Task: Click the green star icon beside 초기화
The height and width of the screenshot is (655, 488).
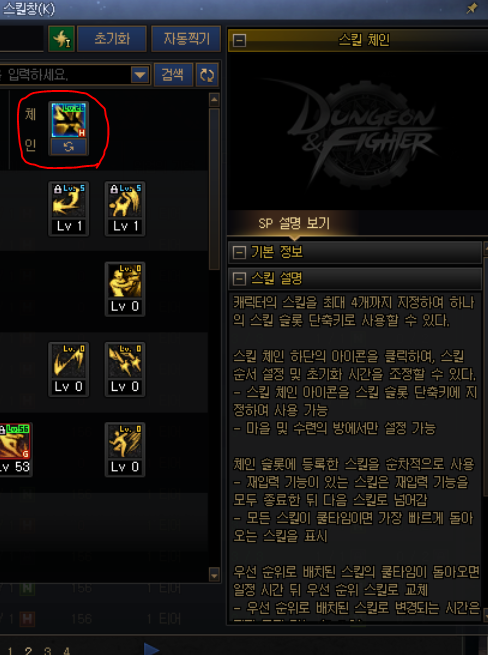Action: tap(61, 39)
